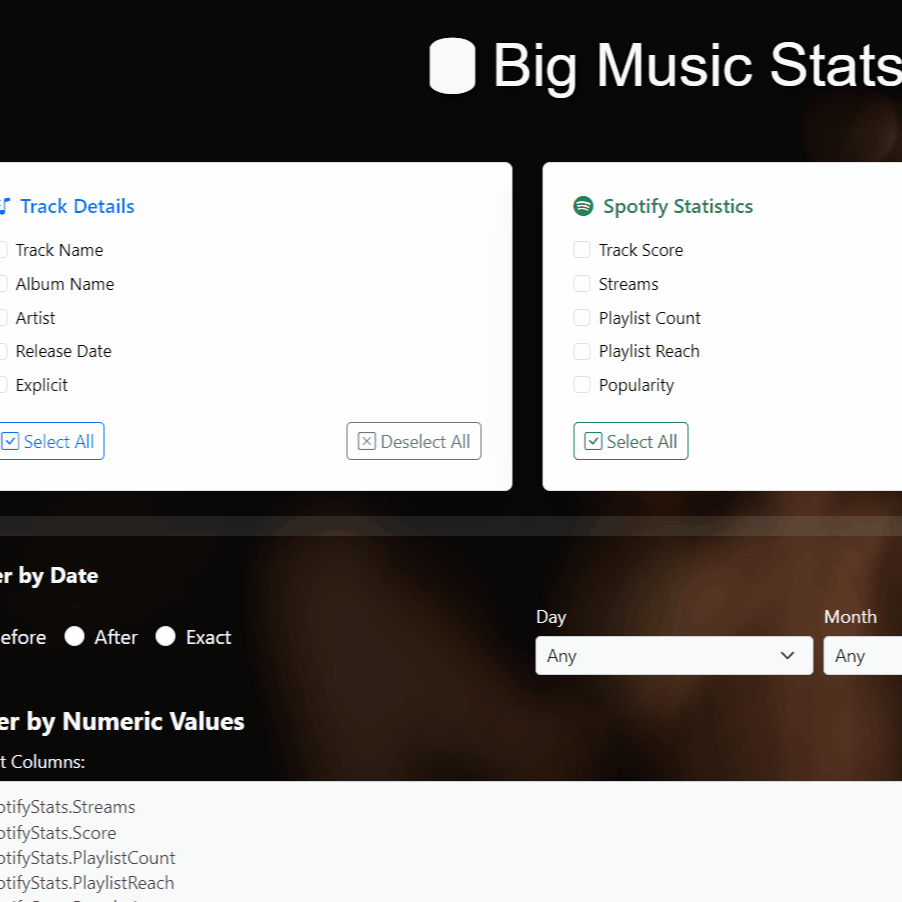Check the Streams checkbox
Image resolution: width=902 pixels, height=902 pixels.
582,284
